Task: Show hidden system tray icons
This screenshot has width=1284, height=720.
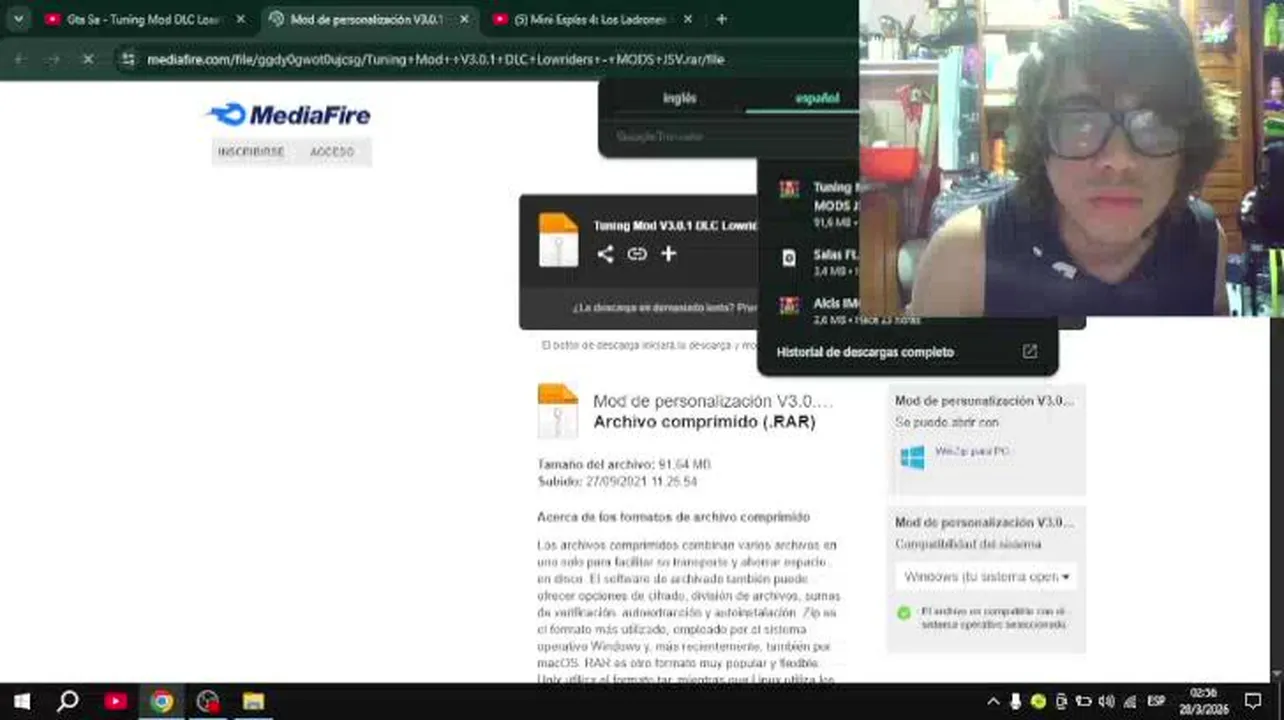Action: point(993,701)
